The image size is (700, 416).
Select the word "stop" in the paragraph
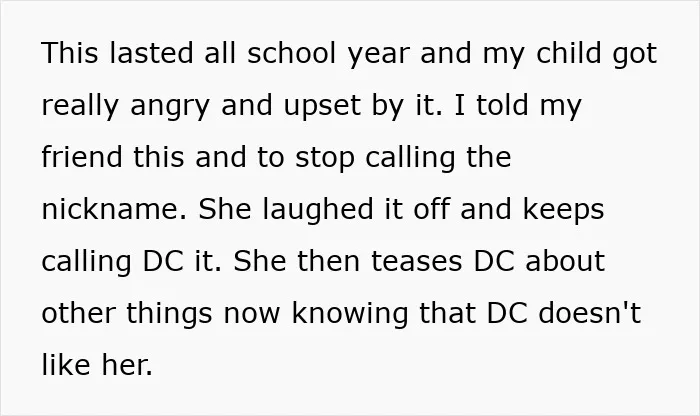(325, 159)
